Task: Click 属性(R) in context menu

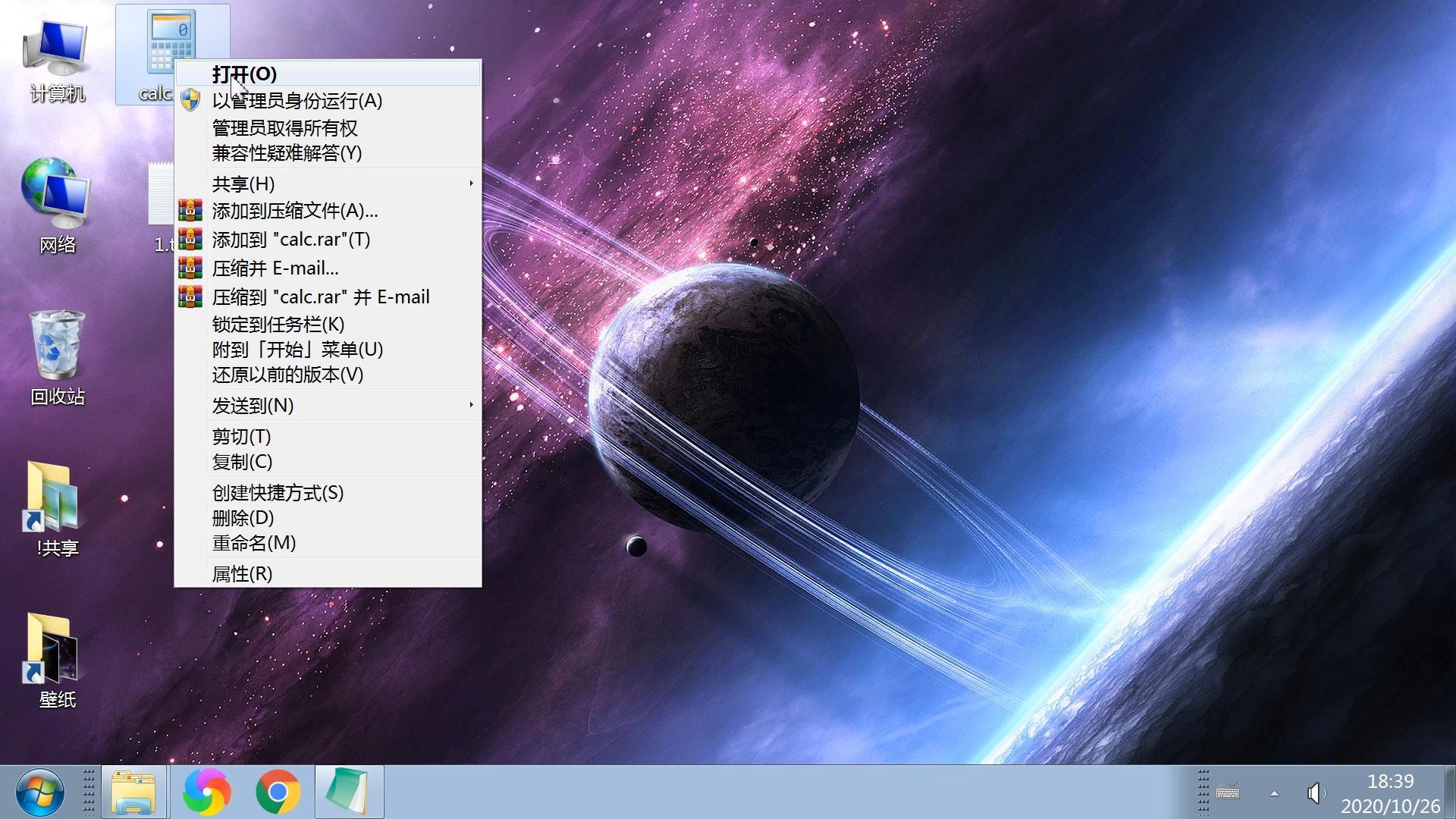Action: coord(243,574)
